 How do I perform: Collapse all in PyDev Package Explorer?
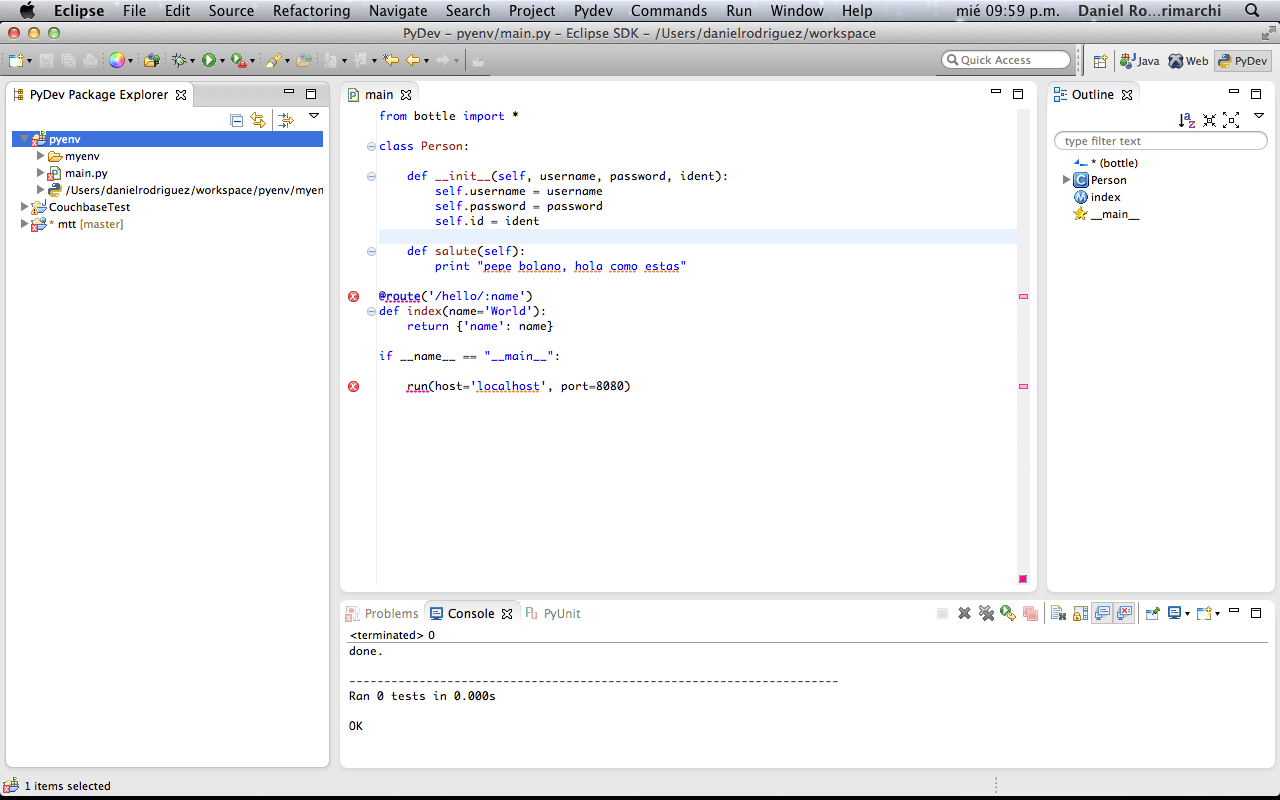point(237,121)
